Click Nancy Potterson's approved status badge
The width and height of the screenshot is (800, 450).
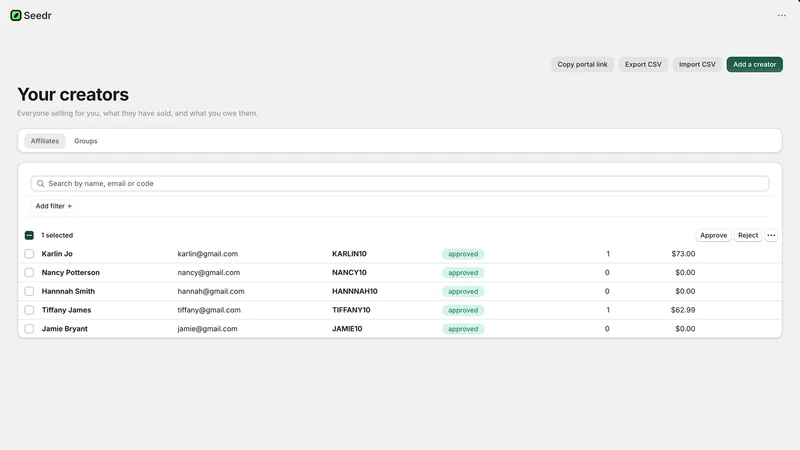[x=463, y=273]
